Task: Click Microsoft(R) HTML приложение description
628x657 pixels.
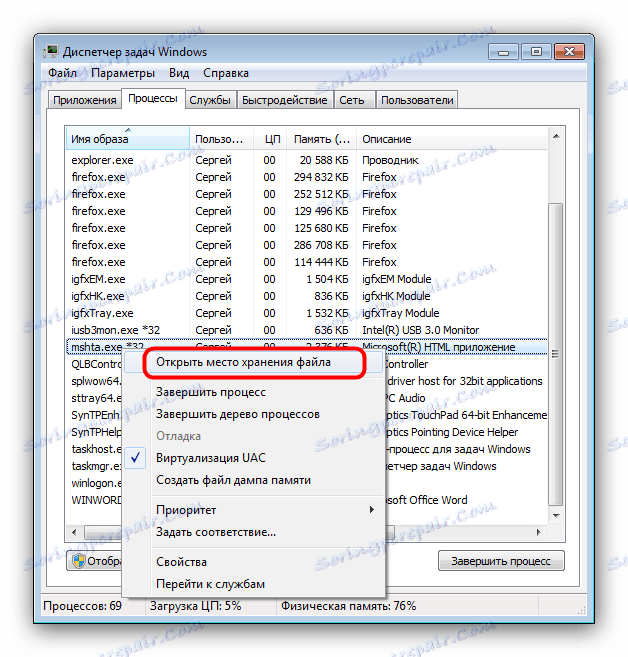Action: point(439,347)
